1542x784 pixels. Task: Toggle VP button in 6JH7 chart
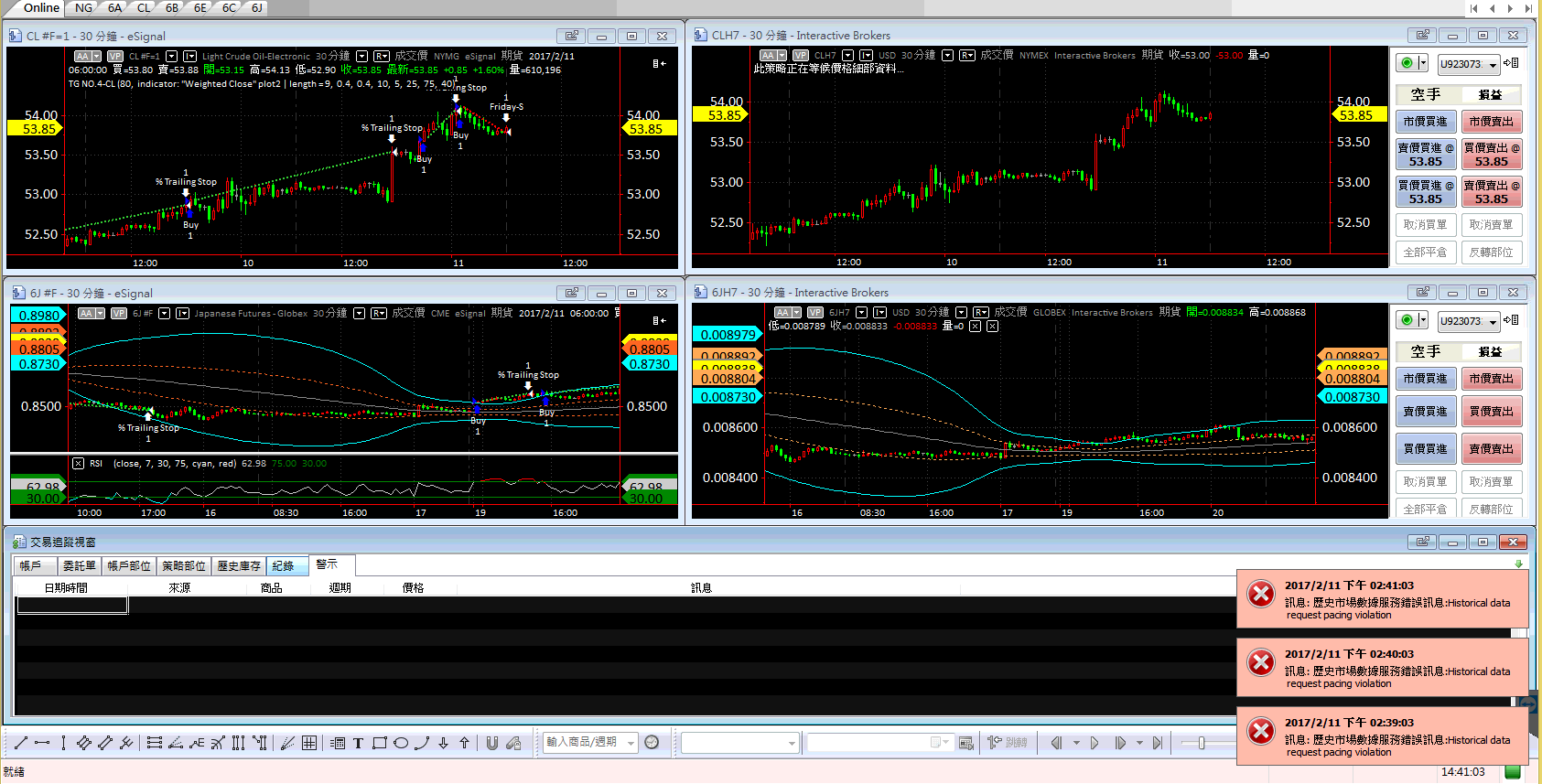pyautogui.click(x=815, y=312)
